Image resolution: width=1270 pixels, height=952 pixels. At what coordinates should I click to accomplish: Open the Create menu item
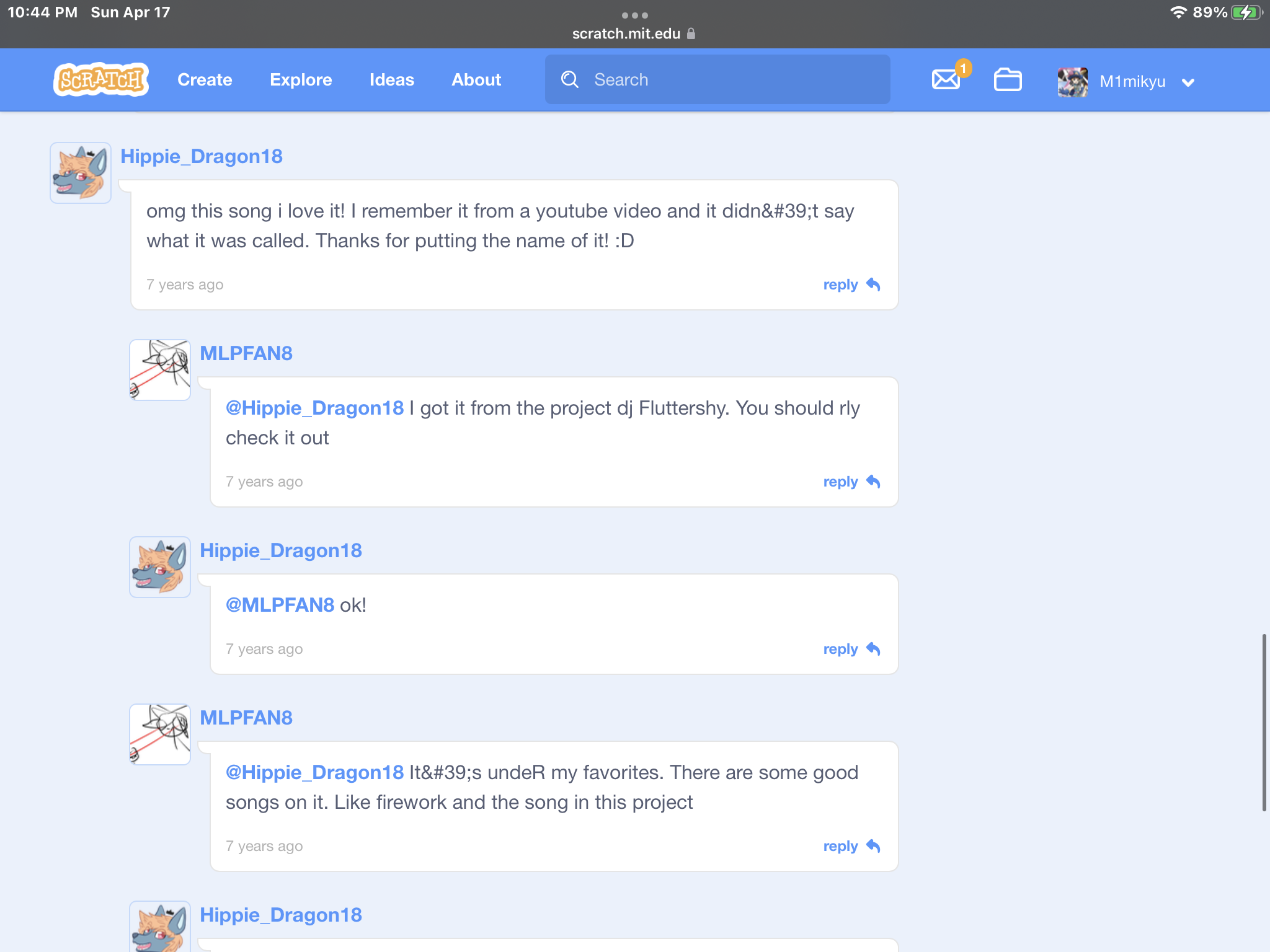pyautogui.click(x=205, y=80)
